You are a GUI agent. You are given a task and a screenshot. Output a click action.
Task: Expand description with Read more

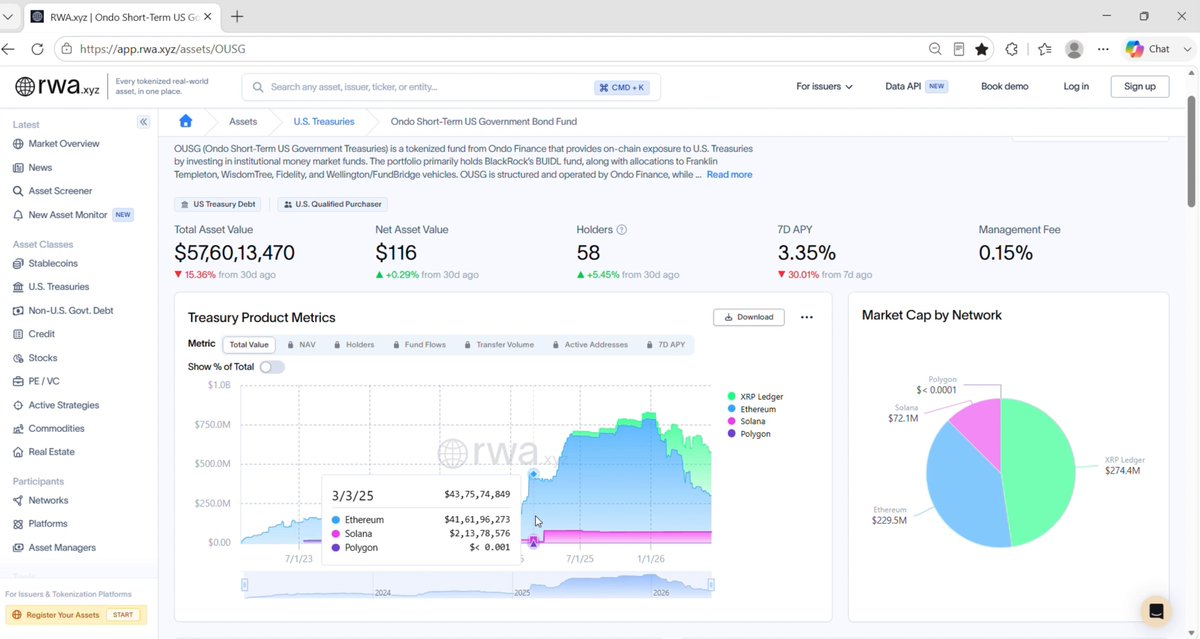[729, 175]
